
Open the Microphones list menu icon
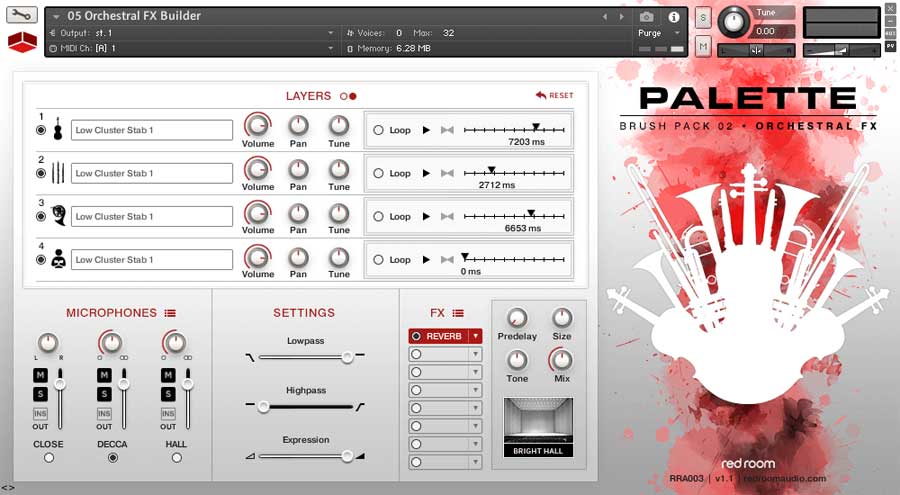point(170,313)
